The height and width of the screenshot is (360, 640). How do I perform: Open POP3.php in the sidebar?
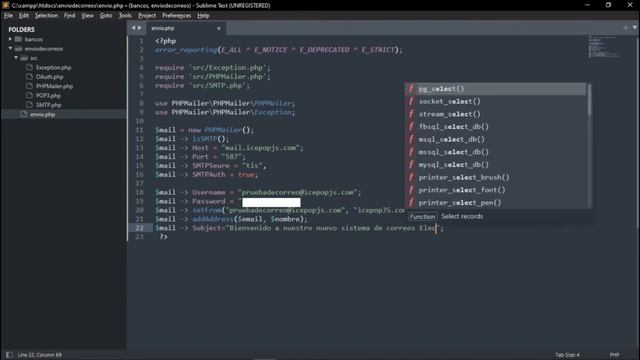pyautogui.click(x=48, y=96)
